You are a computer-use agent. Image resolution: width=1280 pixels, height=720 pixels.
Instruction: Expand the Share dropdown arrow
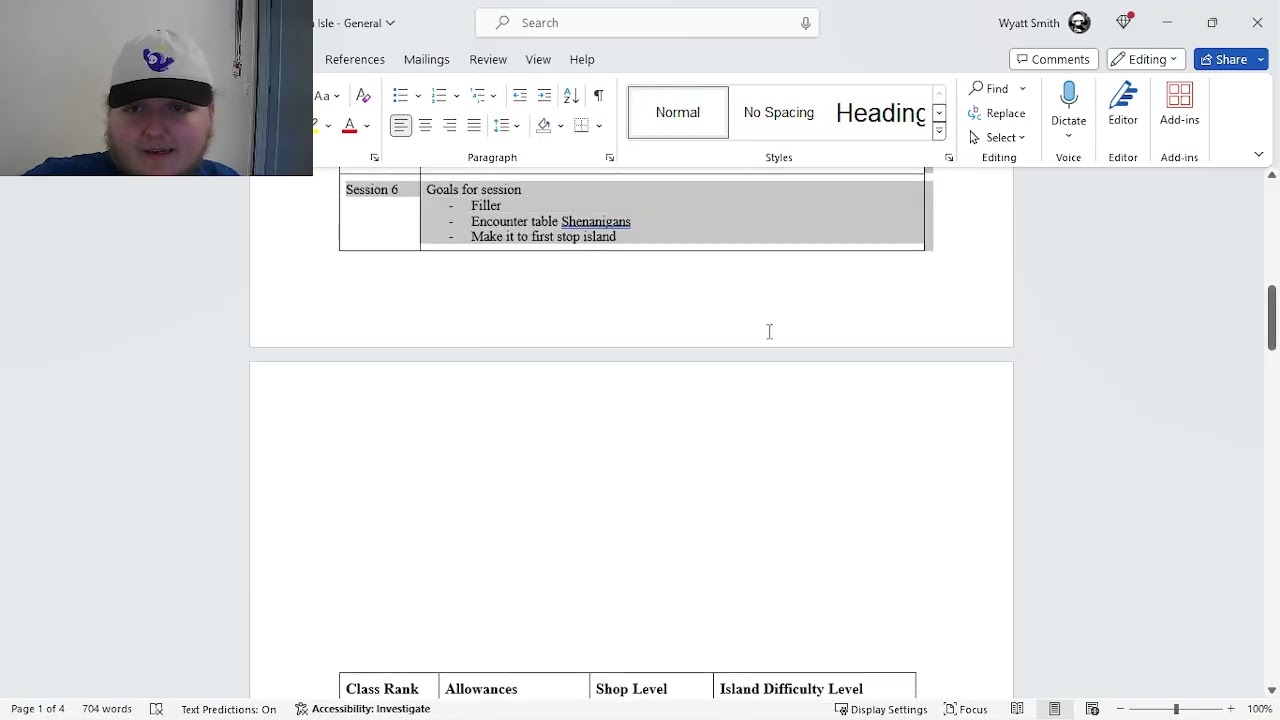point(1261,59)
